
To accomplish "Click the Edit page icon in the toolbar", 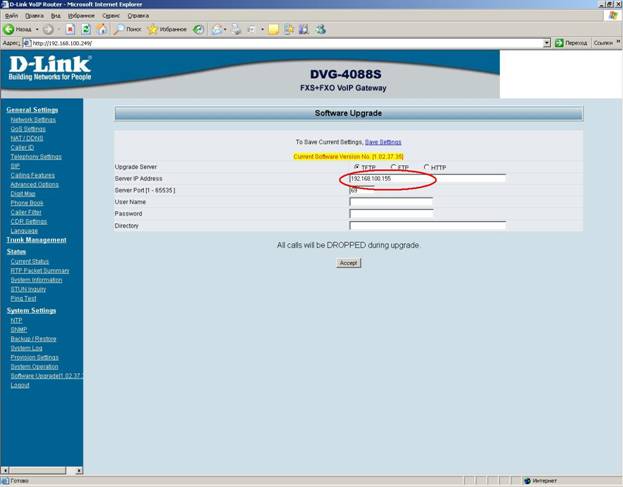I will click(x=252, y=29).
